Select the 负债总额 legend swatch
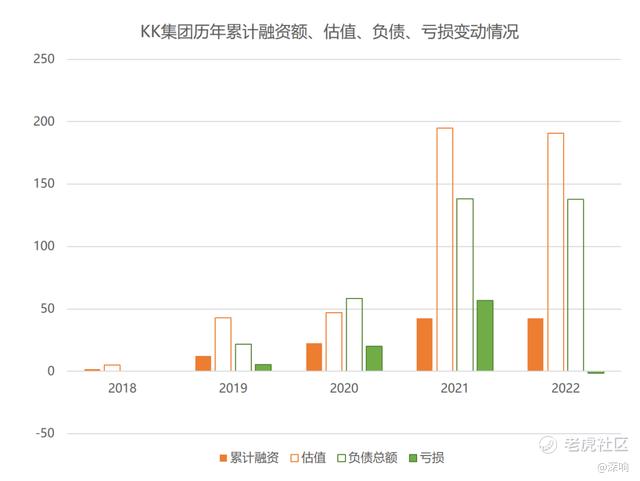The height and width of the screenshot is (481, 640). (342, 458)
